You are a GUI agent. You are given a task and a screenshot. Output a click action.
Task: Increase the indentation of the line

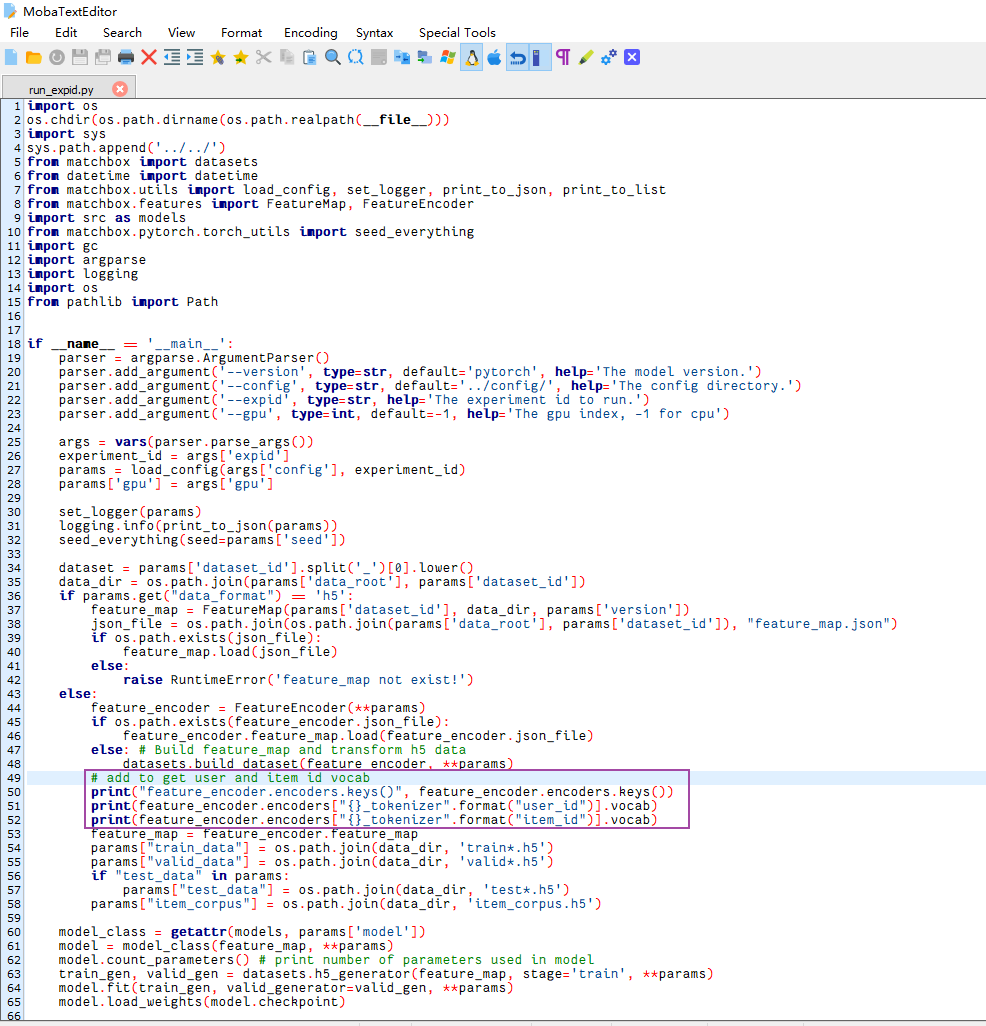tap(195, 57)
